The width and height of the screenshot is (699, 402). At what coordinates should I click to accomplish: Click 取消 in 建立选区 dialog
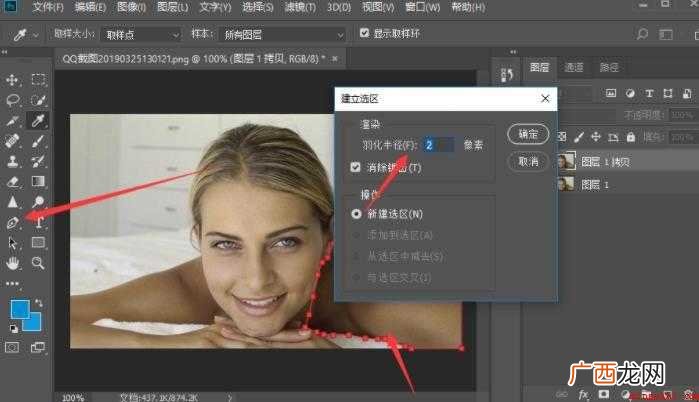pos(528,161)
